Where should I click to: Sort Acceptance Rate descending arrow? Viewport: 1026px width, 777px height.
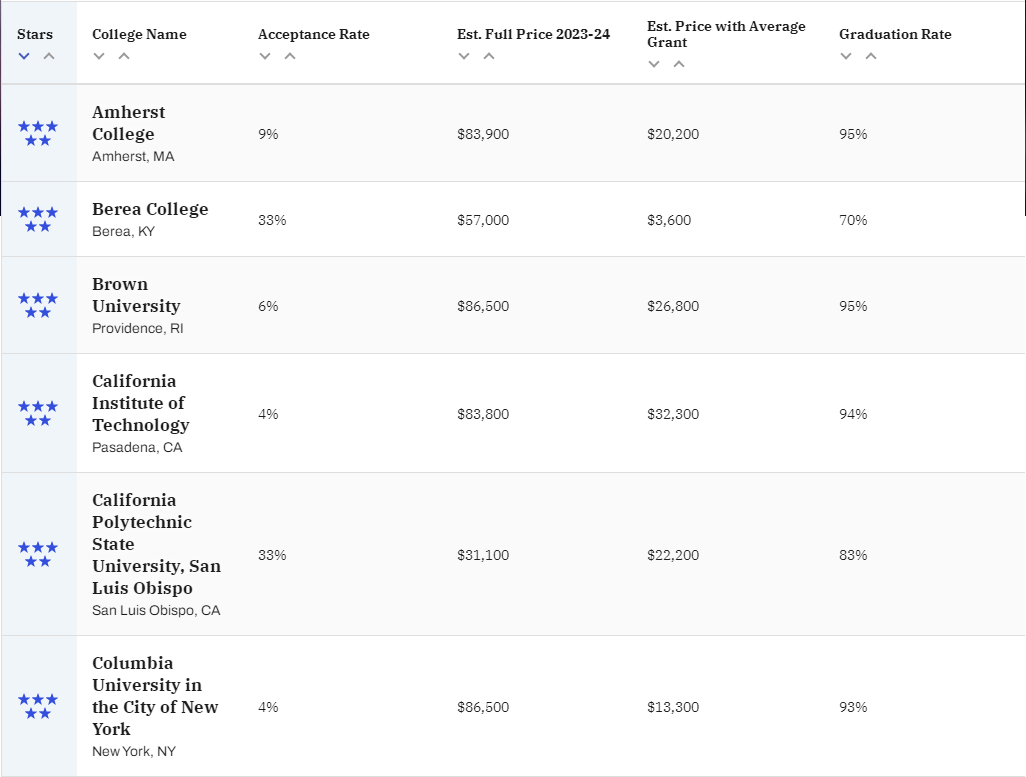coord(265,56)
